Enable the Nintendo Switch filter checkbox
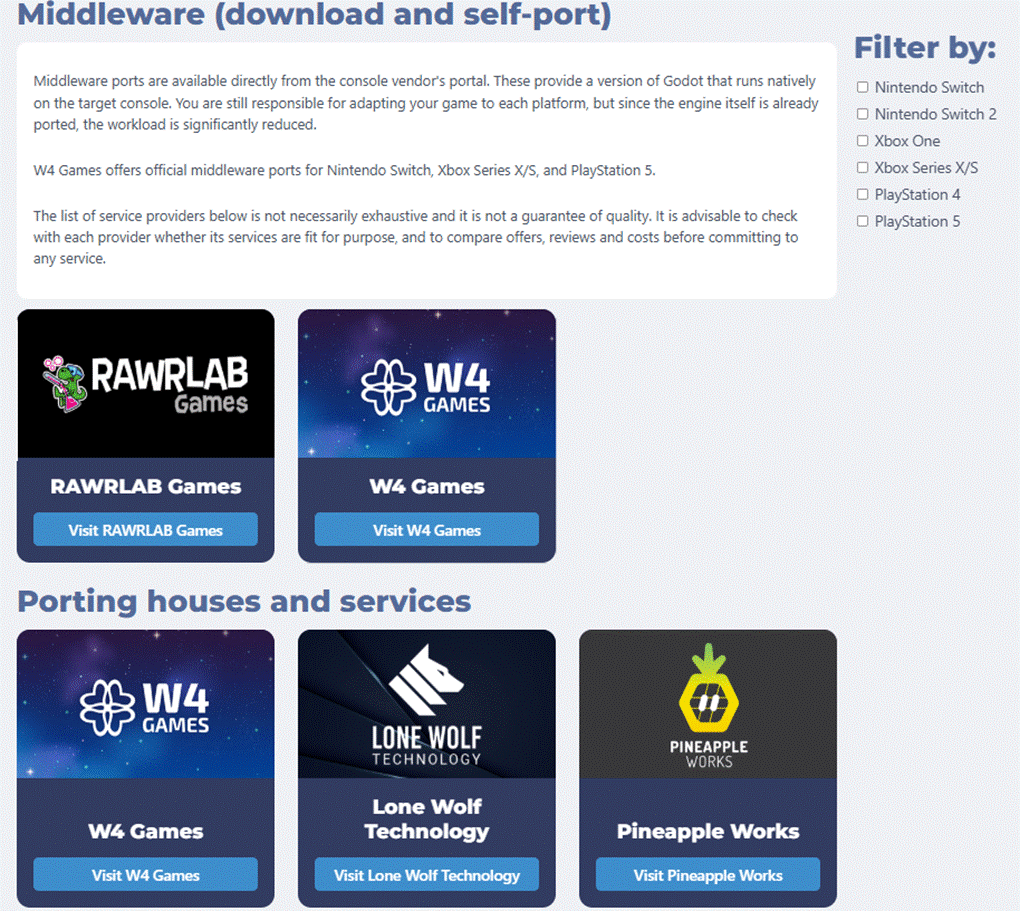1020x911 pixels. click(x=863, y=88)
